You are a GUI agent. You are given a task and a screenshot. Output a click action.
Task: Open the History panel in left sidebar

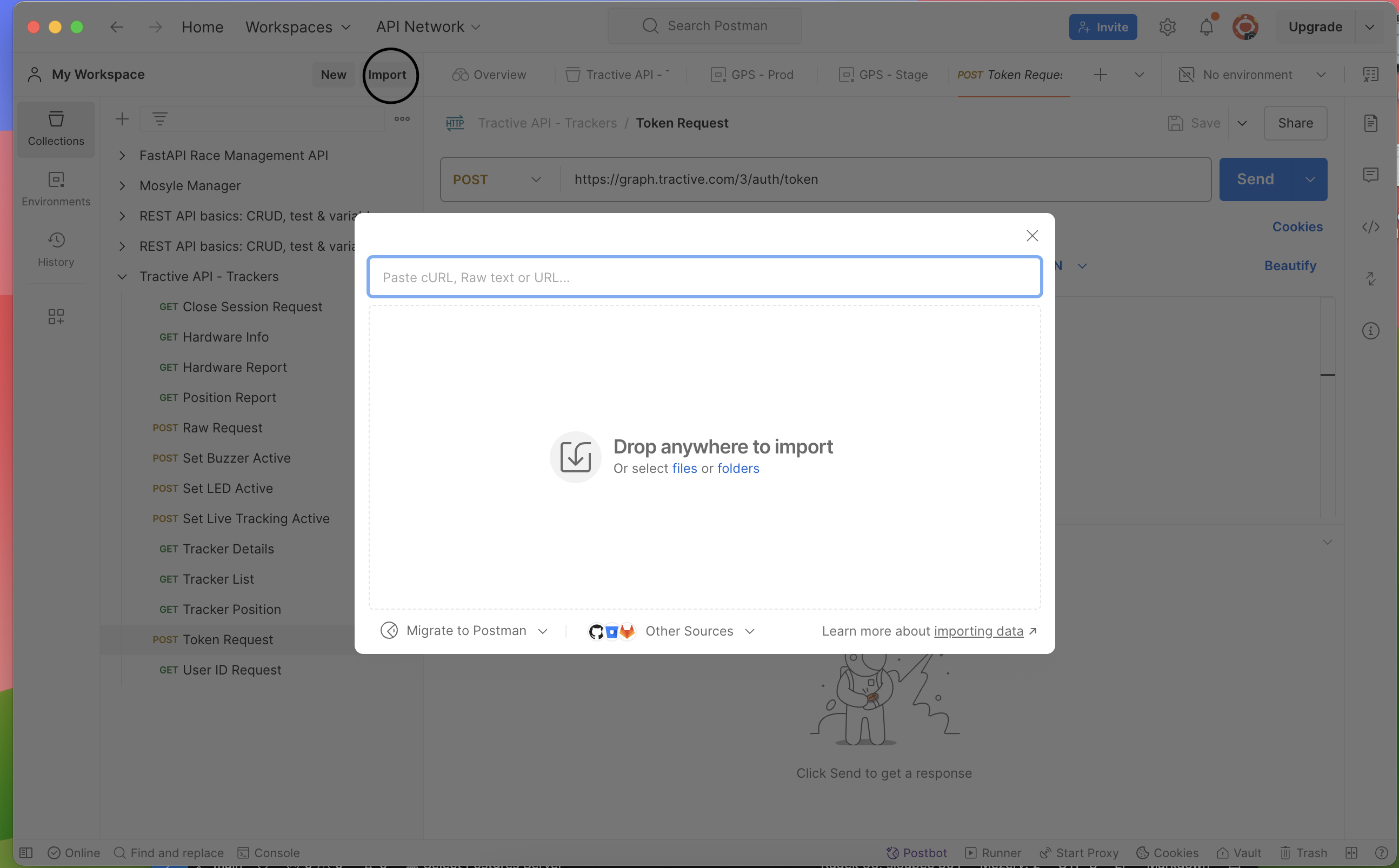(x=56, y=249)
